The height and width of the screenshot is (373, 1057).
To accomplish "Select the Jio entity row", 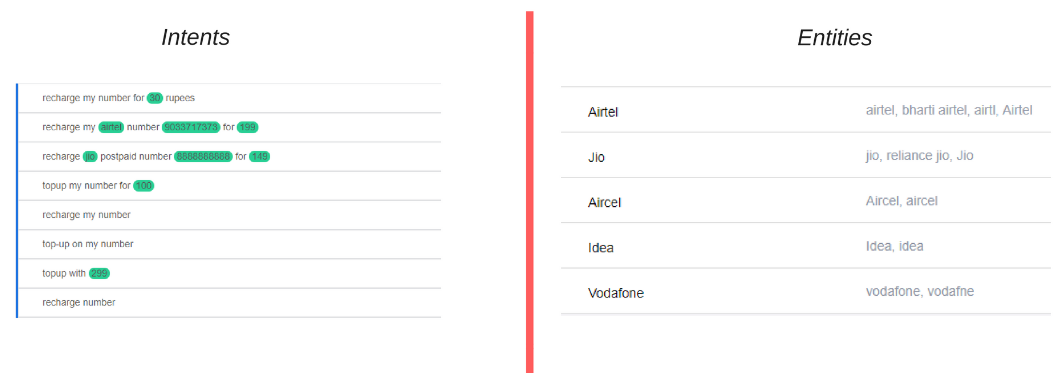I will [x=806, y=156].
